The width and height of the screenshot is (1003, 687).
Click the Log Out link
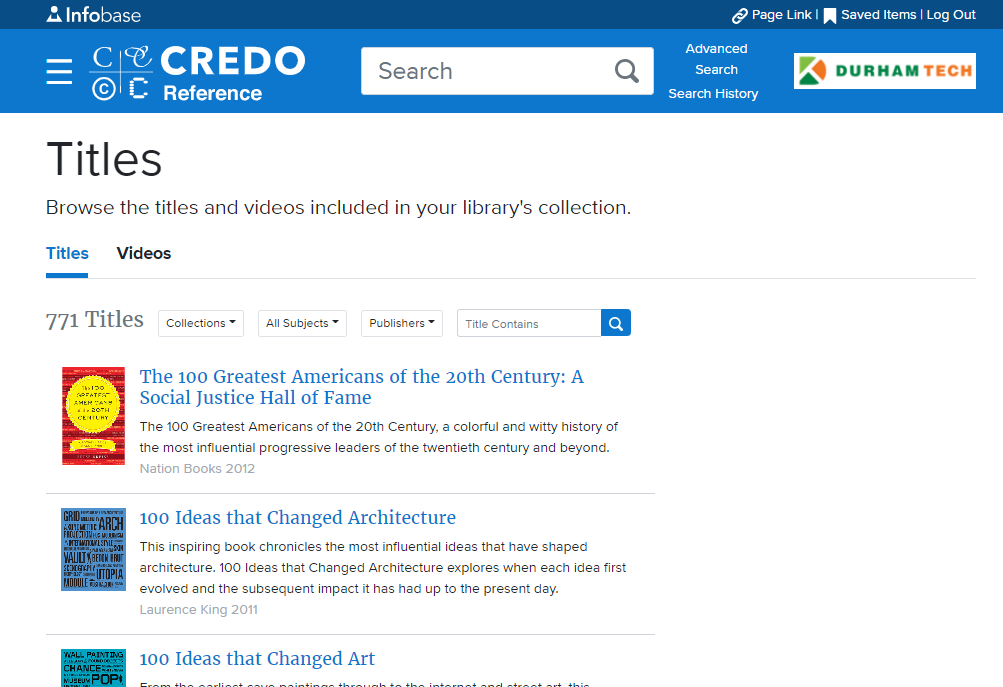coord(951,15)
